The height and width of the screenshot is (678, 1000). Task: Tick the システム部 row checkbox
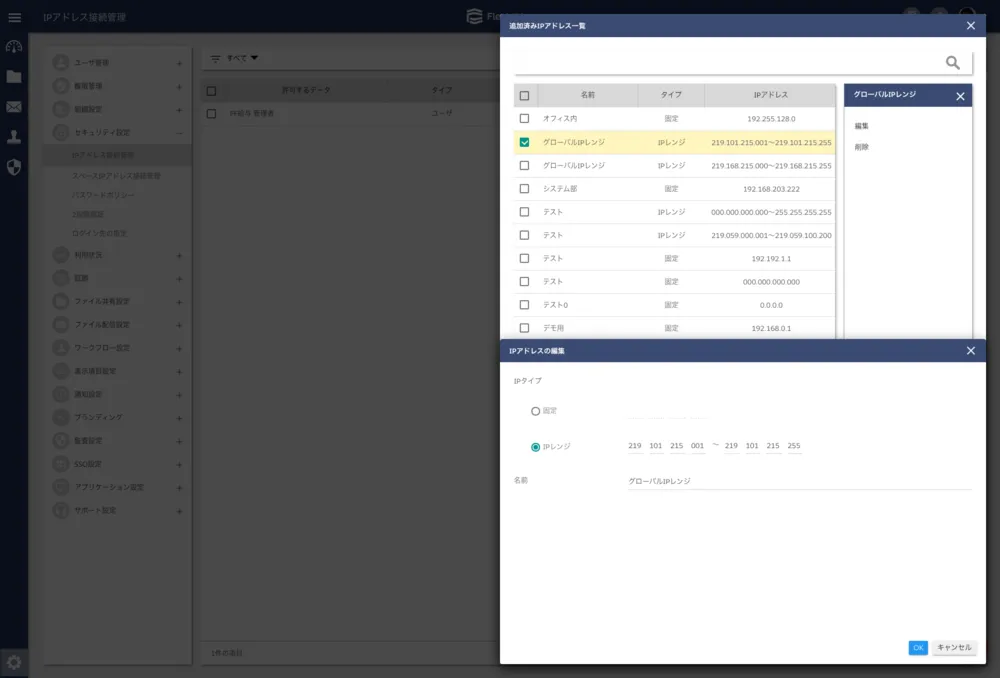tap(524, 188)
